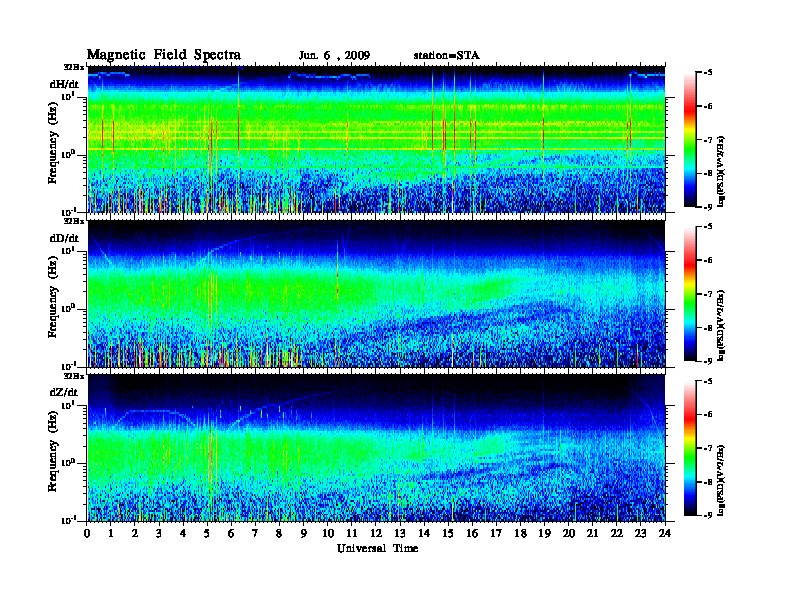
Task: Select the "dZ/dt" panel label
Action: [x=64, y=392]
